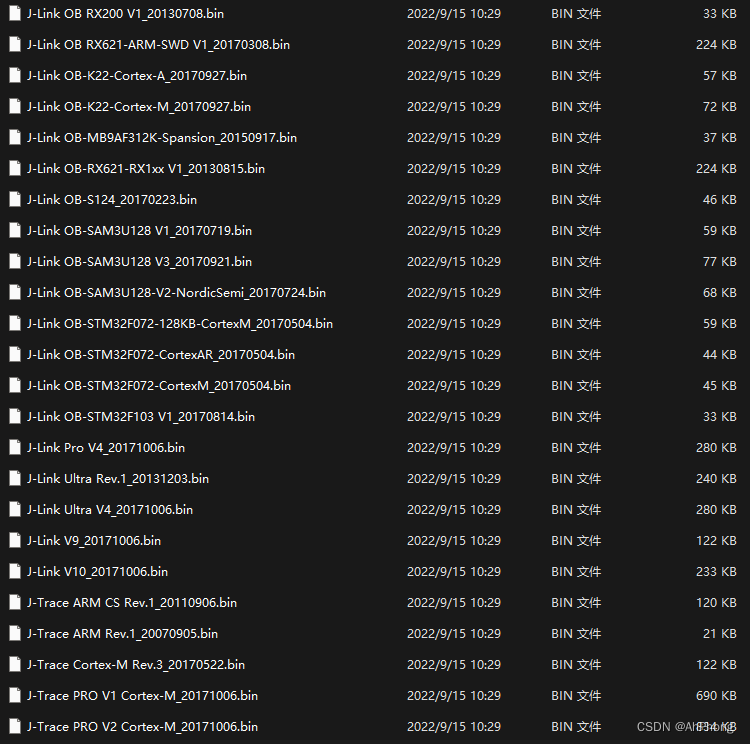Select file name J-Link OB-STM32F072-128KB-CortexM_20170504.bin
This screenshot has width=750, height=744.
(x=180, y=324)
